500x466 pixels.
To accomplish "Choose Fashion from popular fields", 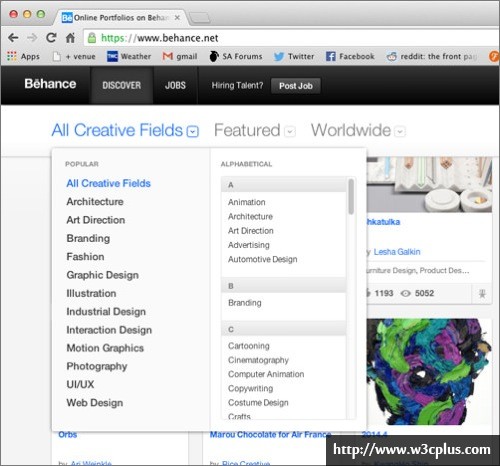I will click(85, 257).
